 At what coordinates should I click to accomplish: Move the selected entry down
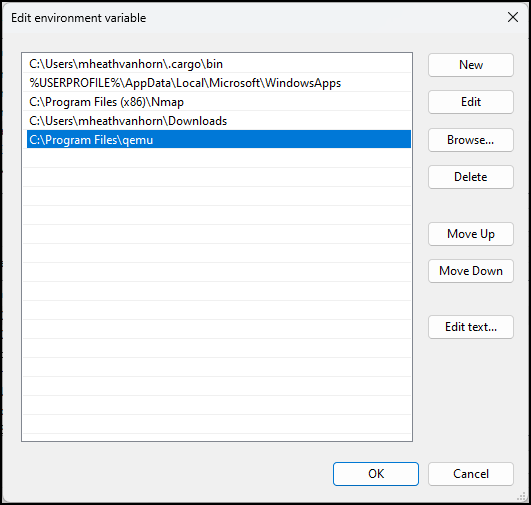tap(471, 271)
